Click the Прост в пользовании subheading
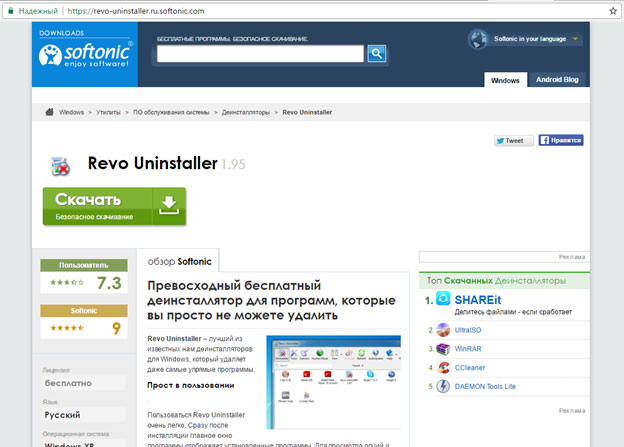624x447 pixels. pos(191,385)
